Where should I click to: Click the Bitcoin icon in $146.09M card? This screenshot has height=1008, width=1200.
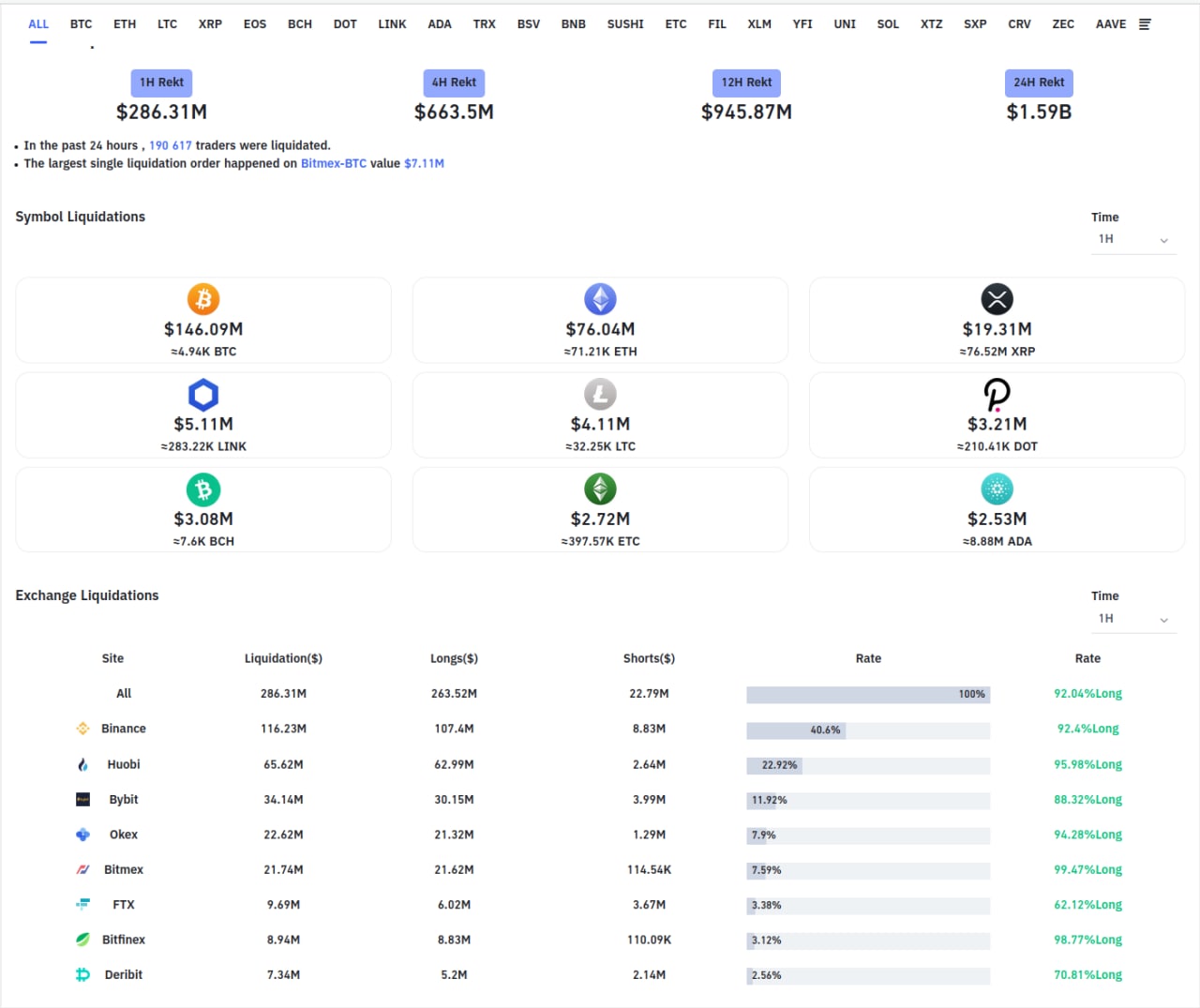coord(203,299)
